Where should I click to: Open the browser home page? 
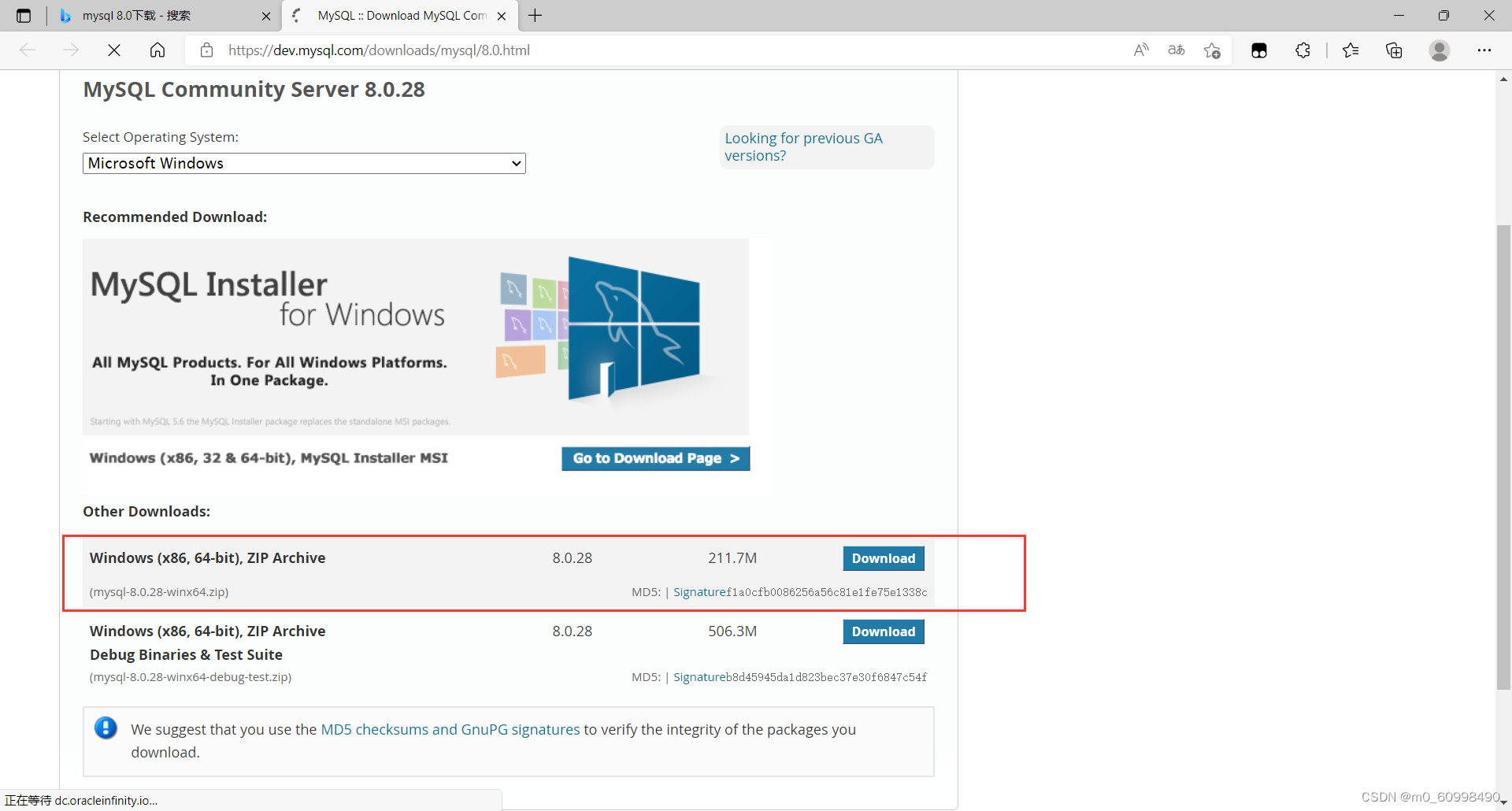click(157, 50)
